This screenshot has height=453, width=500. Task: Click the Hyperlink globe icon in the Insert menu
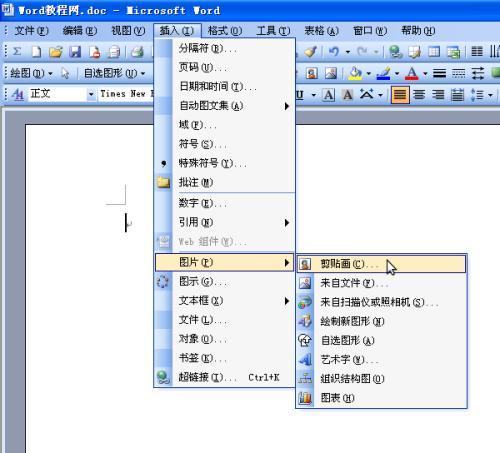click(x=163, y=377)
